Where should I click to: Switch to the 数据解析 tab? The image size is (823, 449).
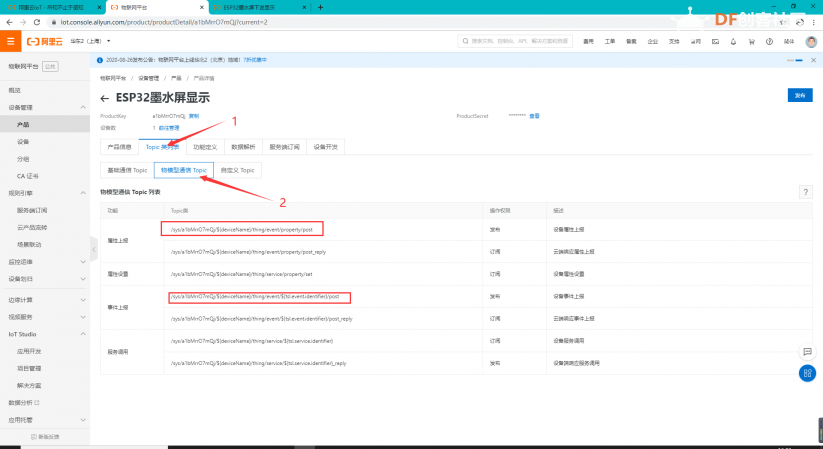click(243, 147)
